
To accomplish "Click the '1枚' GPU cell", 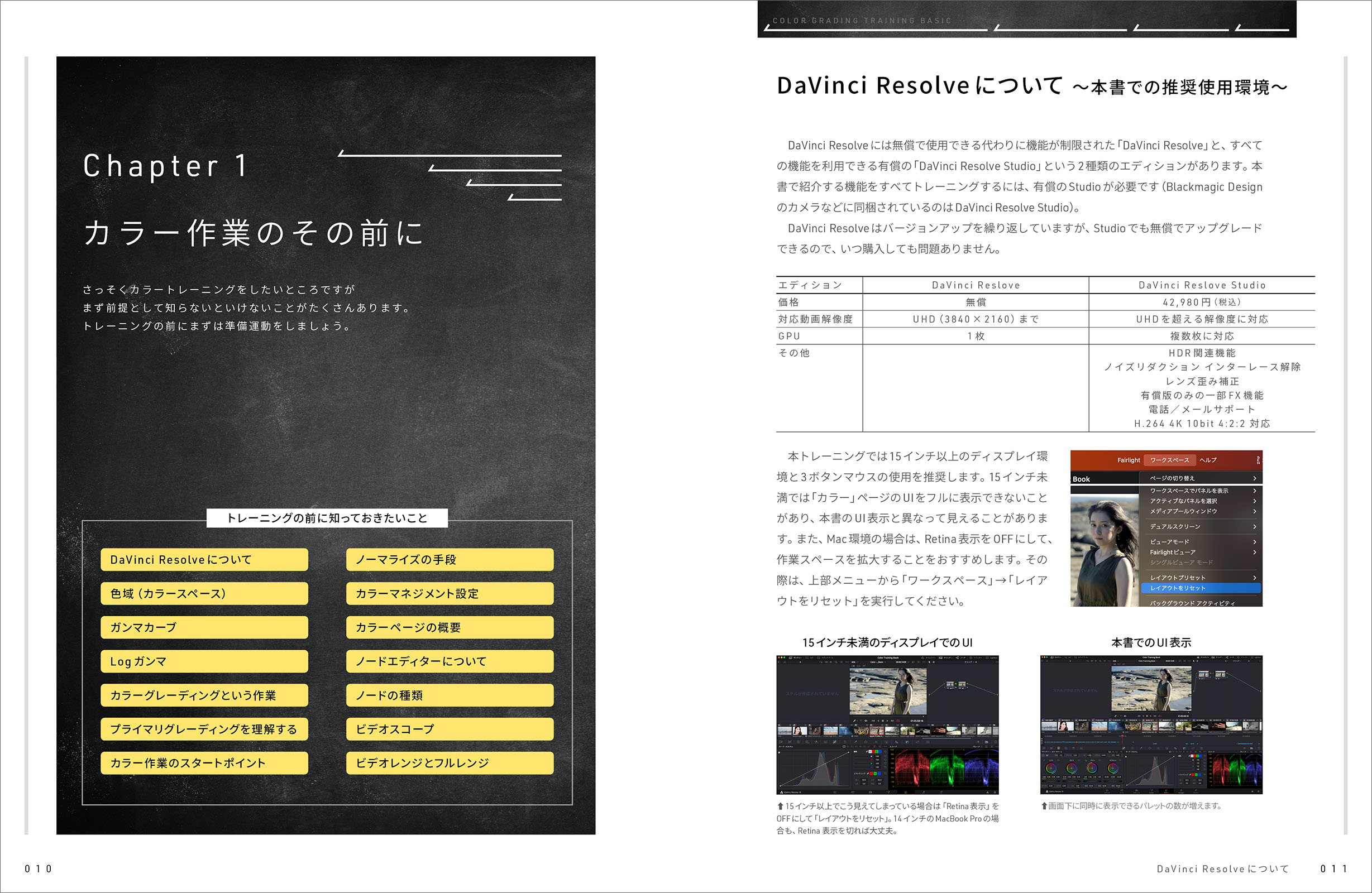I will 976,336.
